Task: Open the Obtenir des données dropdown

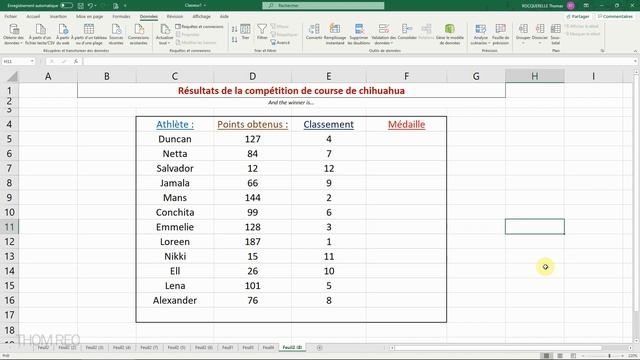Action: point(13,34)
